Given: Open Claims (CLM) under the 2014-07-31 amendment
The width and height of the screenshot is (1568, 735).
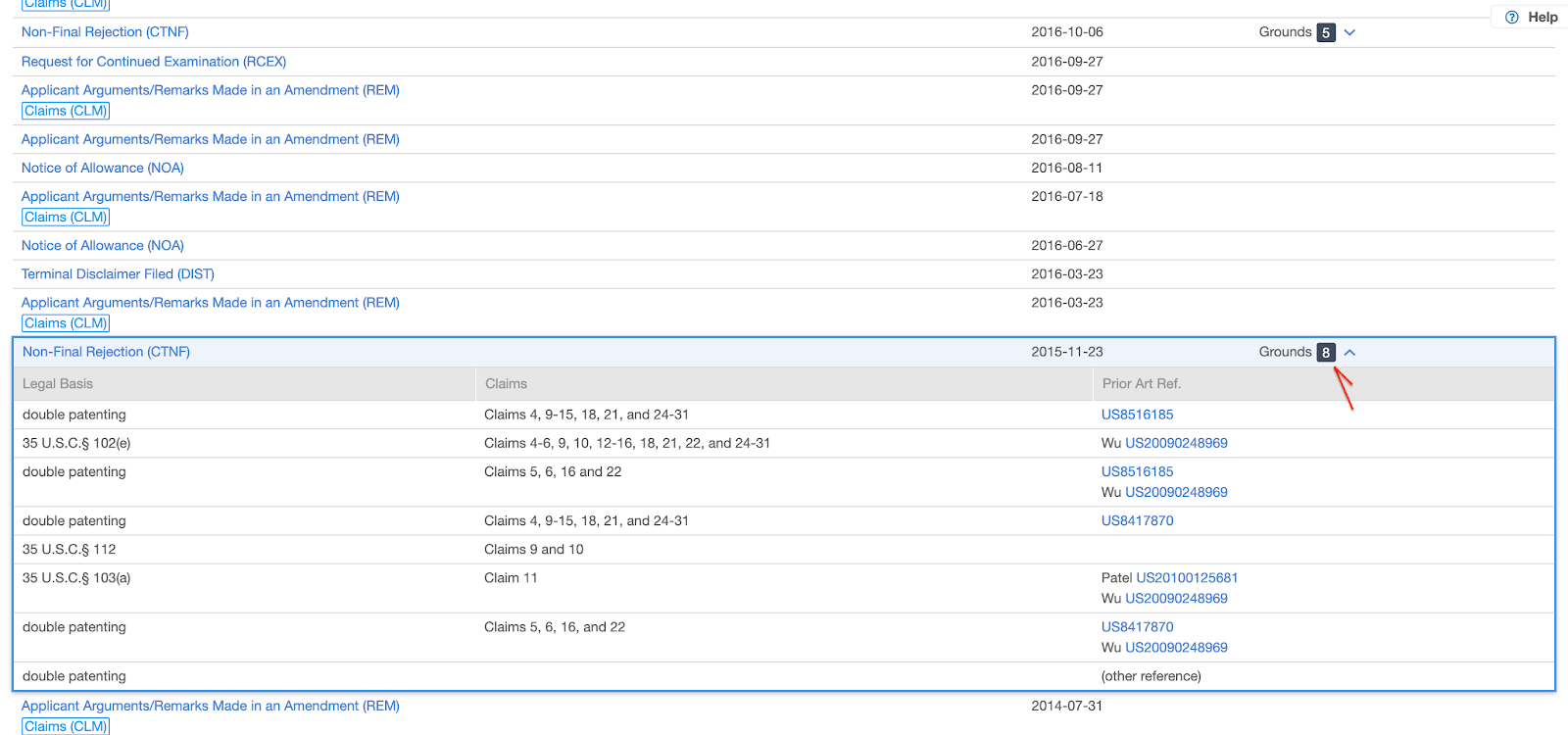Looking at the screenshot, I should pyautogui.click(x=66, y=726).
